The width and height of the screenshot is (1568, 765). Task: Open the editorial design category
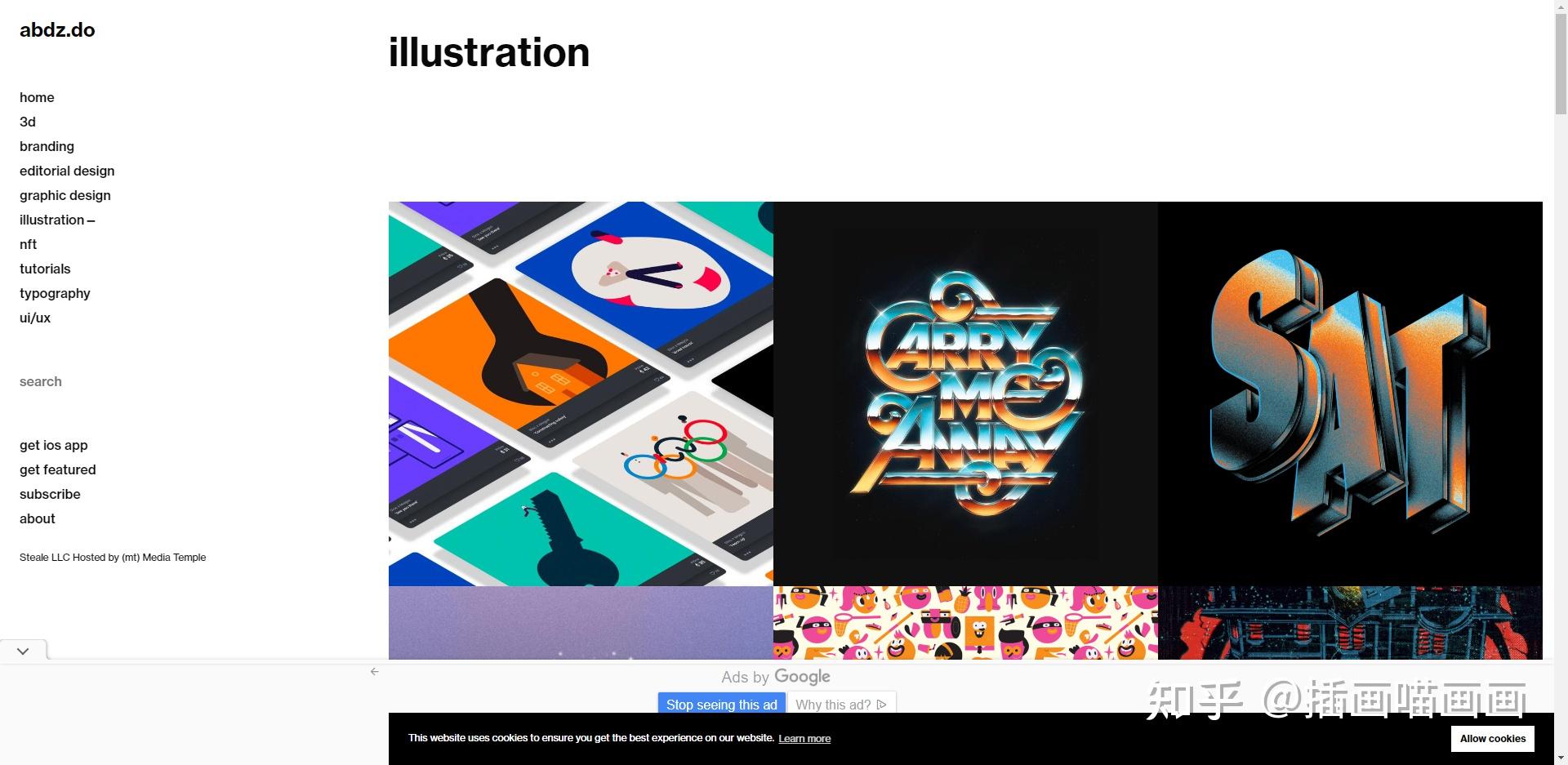click(67, 171)
